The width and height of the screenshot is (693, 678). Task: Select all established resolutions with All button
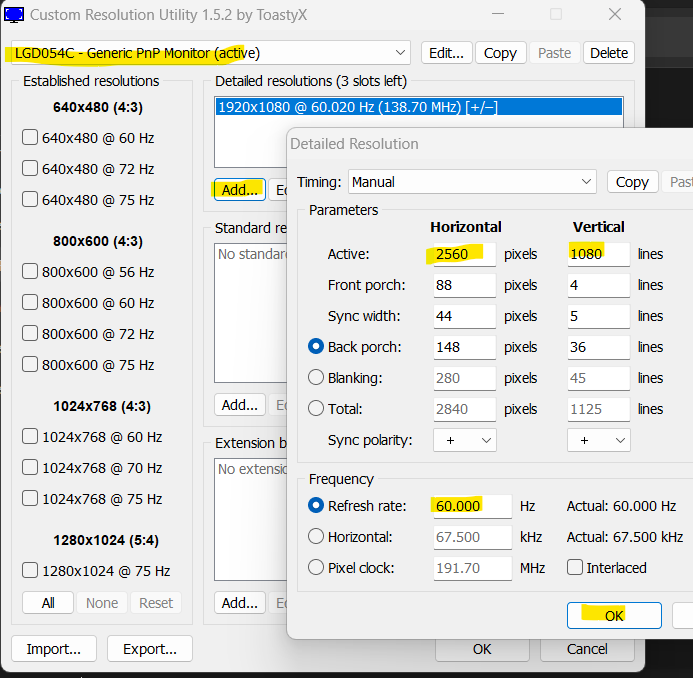click(48, 603)
